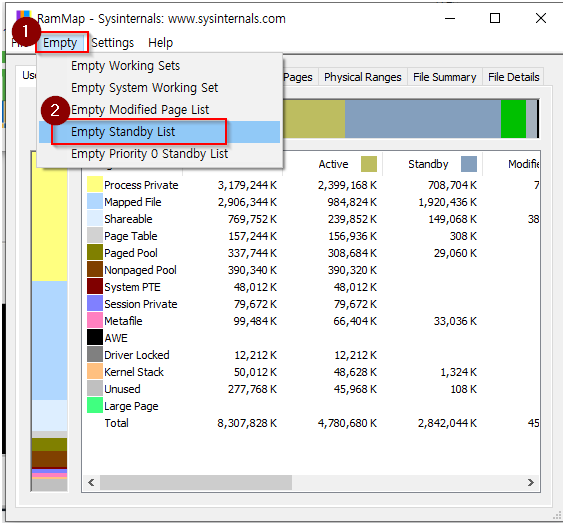Click the horizontal scrollbar right arrow
Screen dimensions: 566x524
coord(530,482)
